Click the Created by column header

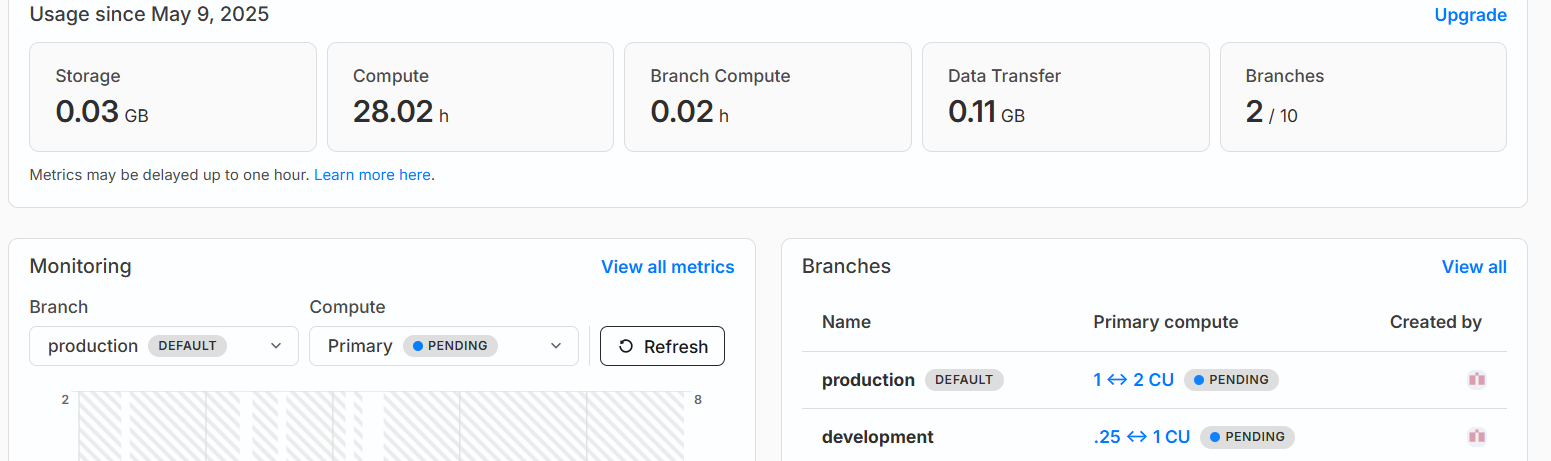coord(1436,322)
